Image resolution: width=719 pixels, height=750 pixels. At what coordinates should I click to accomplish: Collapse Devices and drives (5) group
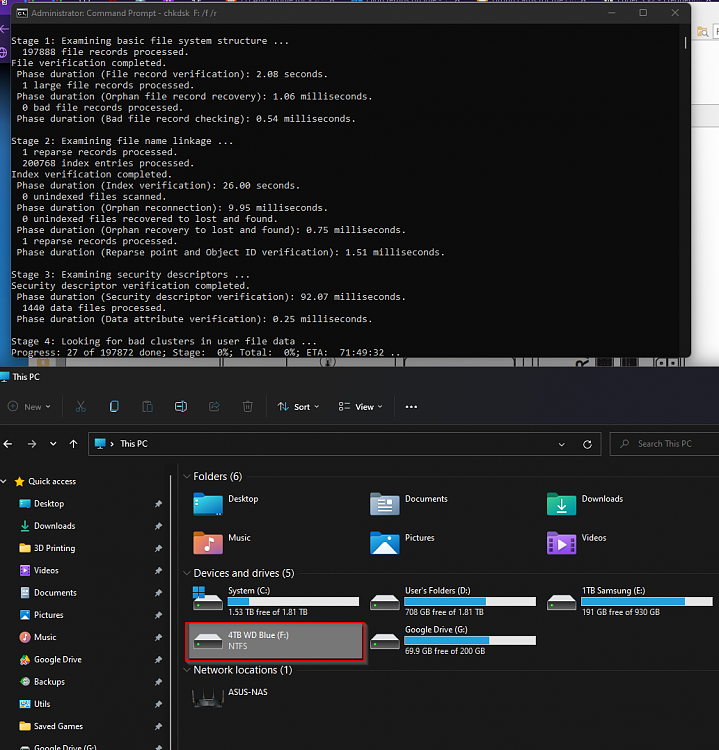(x=187, y=573)
